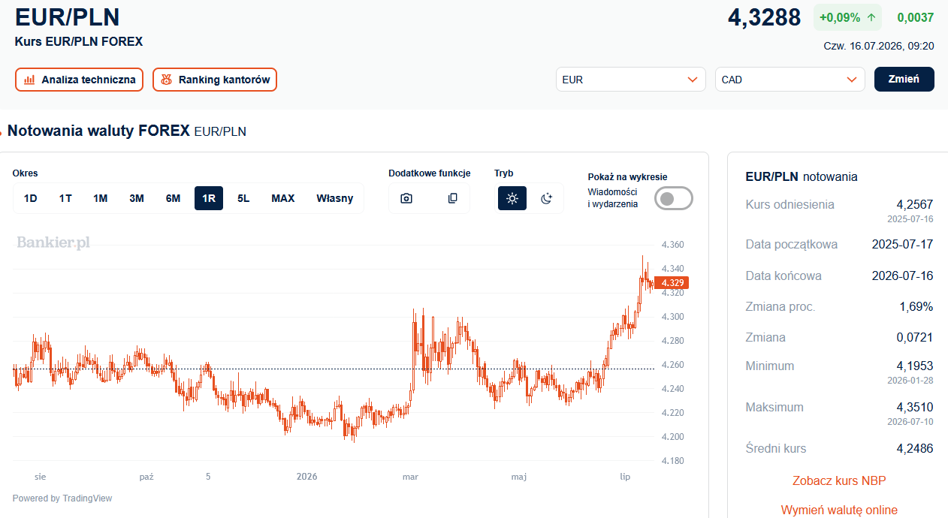Follow the Zobacz kurs NBP link
Viewport: 948px width, 518px height.
839,481
